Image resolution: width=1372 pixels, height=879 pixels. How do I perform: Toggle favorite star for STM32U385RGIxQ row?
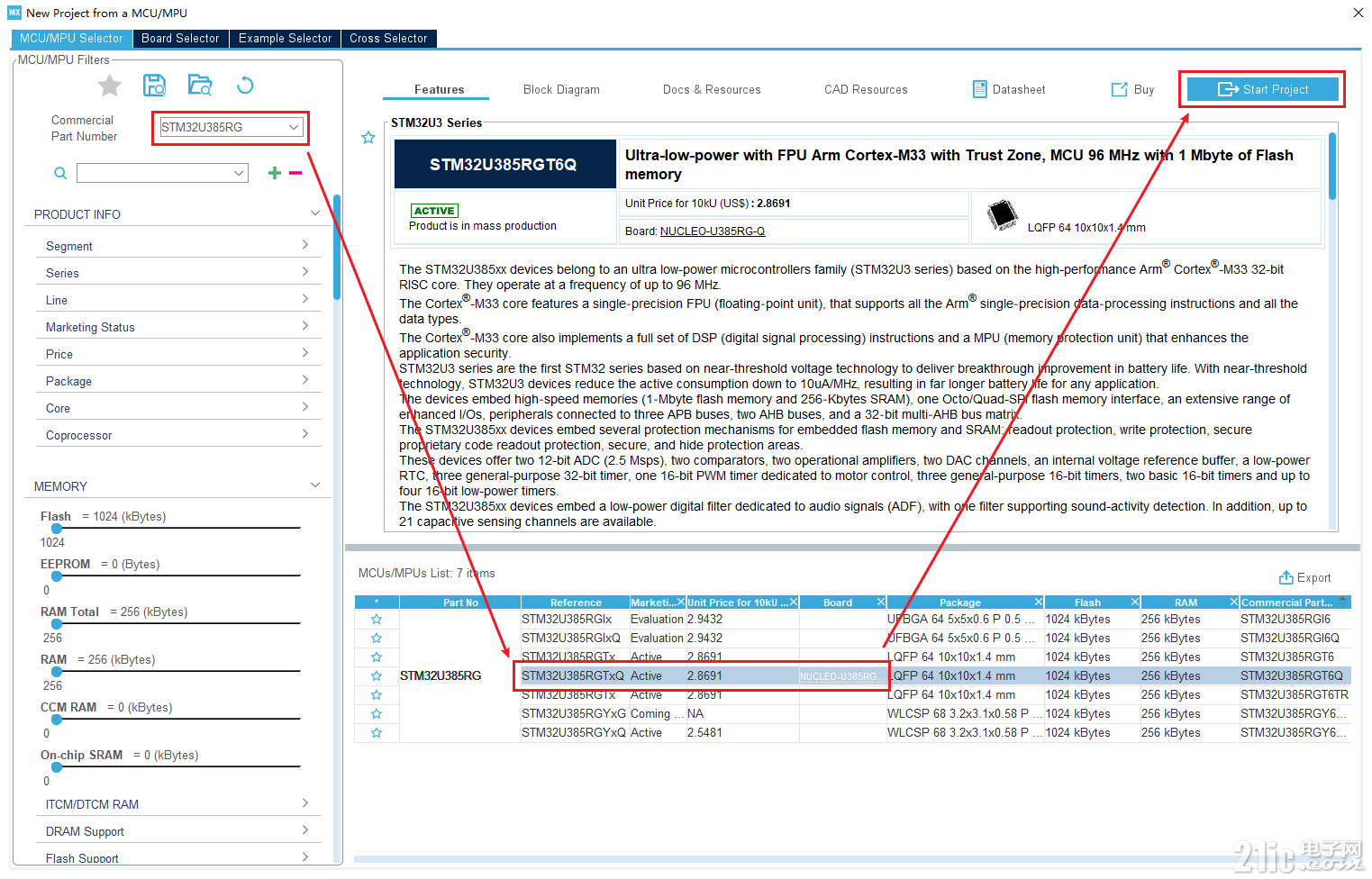click(377, 639)
